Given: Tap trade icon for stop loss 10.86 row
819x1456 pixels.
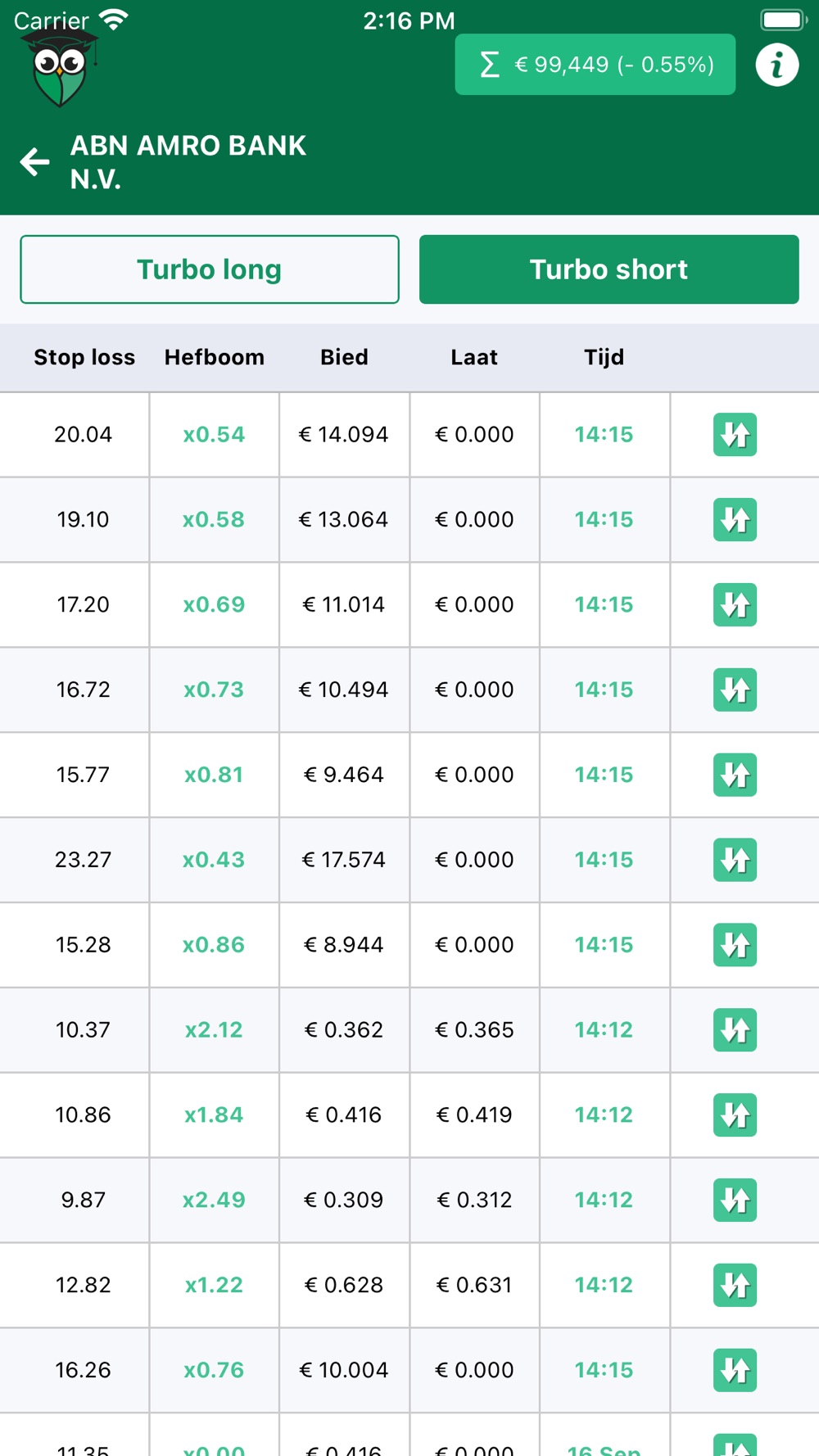Looking at the screenshot, I should pyautogui.click(x=735, y=1116).
